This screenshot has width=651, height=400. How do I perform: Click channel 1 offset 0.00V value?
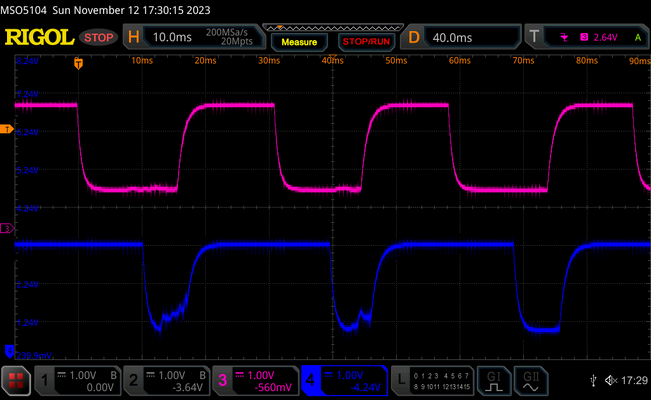pos(100,388)
